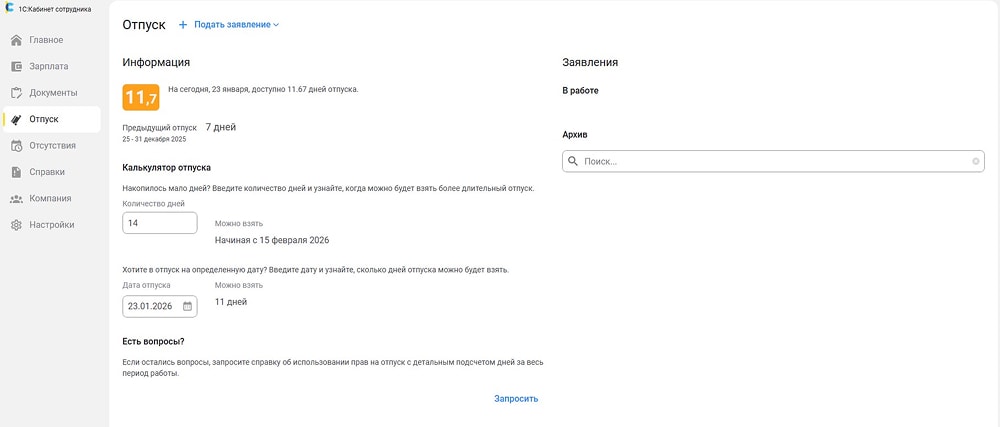Click the Запросить link
The width and height of the screenshot is (1000, 427).
(516, 398)
